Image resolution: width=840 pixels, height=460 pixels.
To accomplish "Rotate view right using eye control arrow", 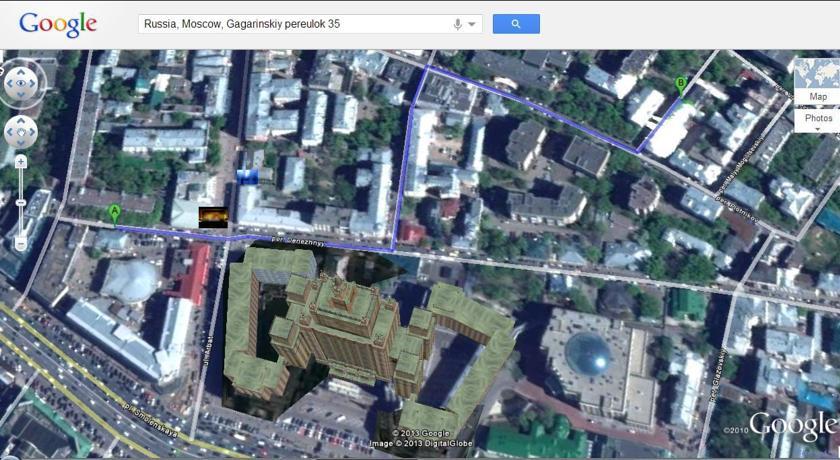I will point(34,84).
